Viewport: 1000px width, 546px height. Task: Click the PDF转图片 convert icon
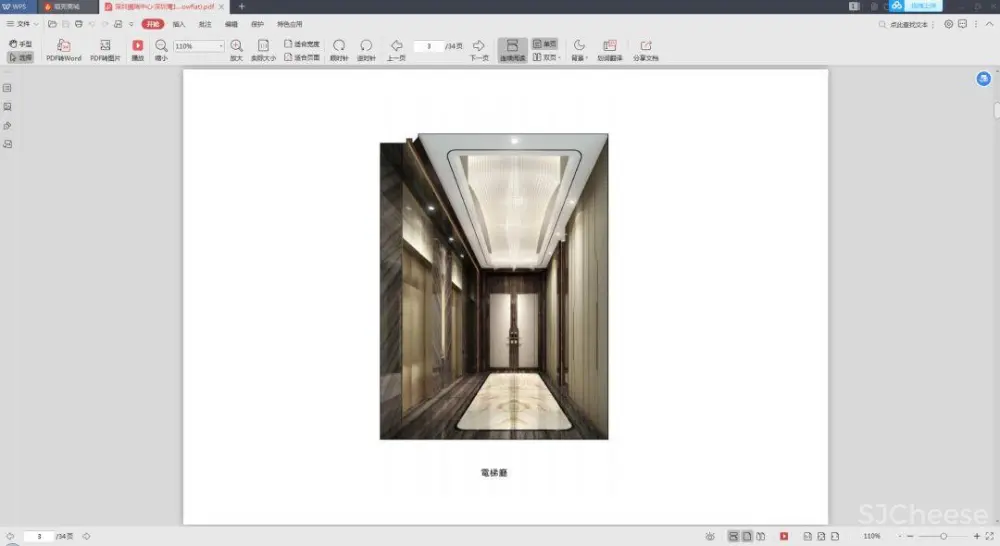(105, 46)
